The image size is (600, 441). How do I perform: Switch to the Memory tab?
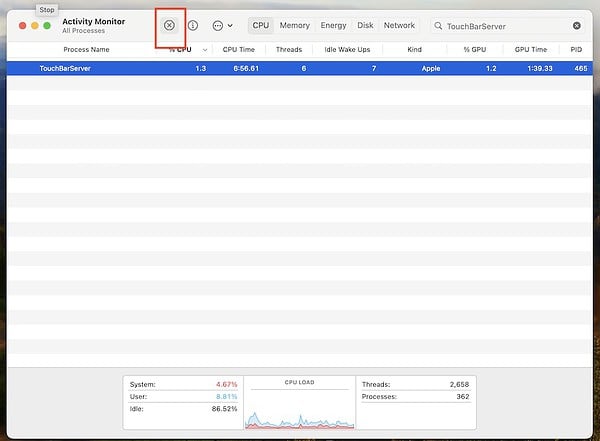tap(294, 25)
